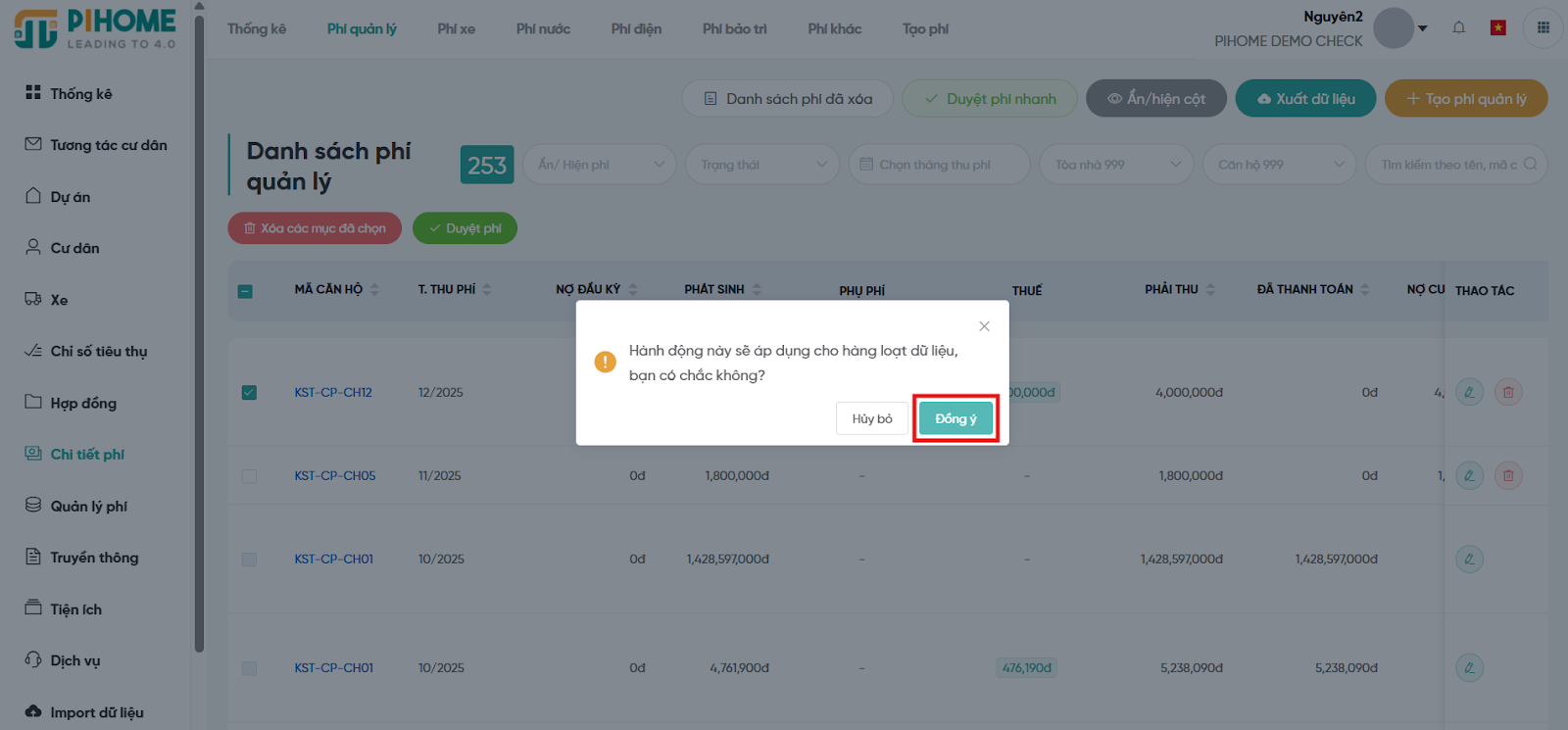Toggle the select-all header checkbox
This screenshot has height=730, width=1568.
(x=245, y=291)
